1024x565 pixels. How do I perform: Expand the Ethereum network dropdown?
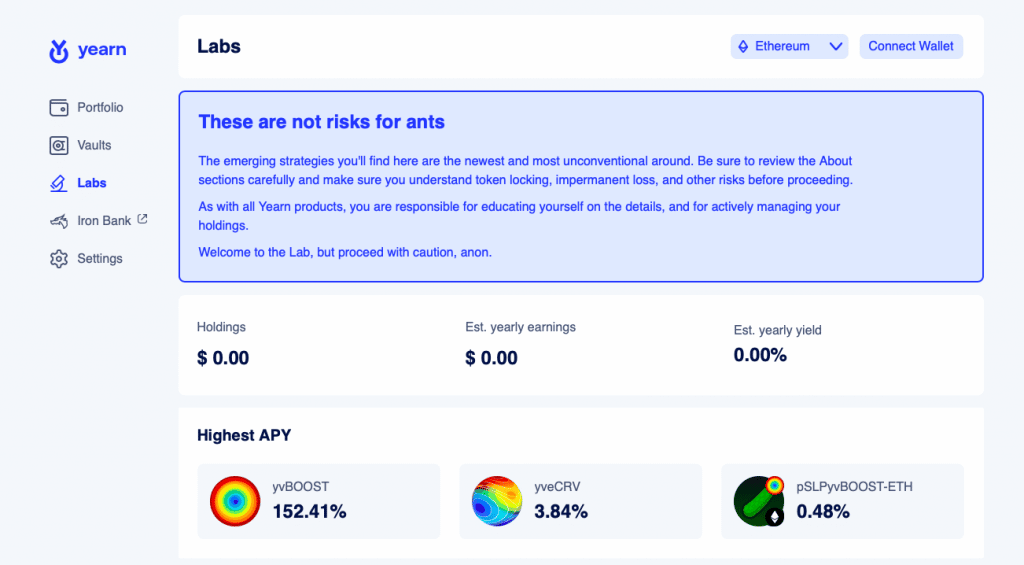[x=789, y=46]
